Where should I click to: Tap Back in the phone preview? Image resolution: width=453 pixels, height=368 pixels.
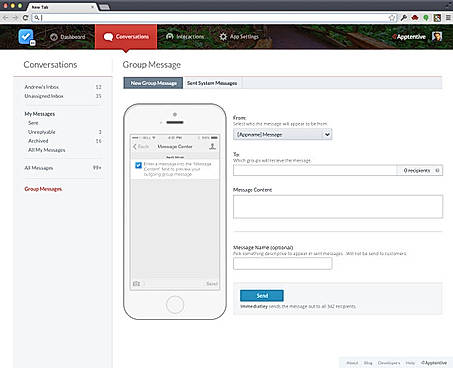141,147
